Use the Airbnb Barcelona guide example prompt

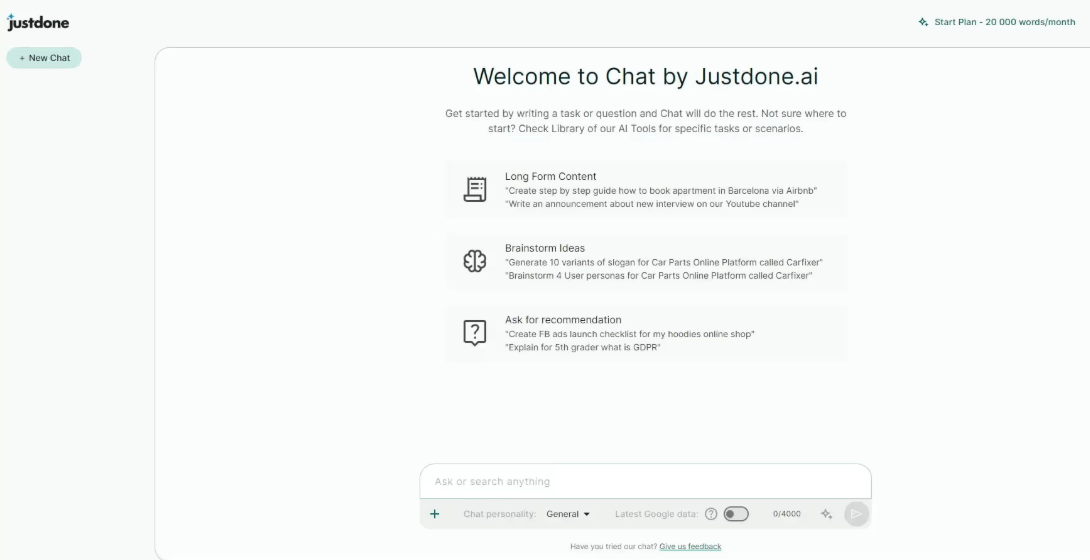661,190
